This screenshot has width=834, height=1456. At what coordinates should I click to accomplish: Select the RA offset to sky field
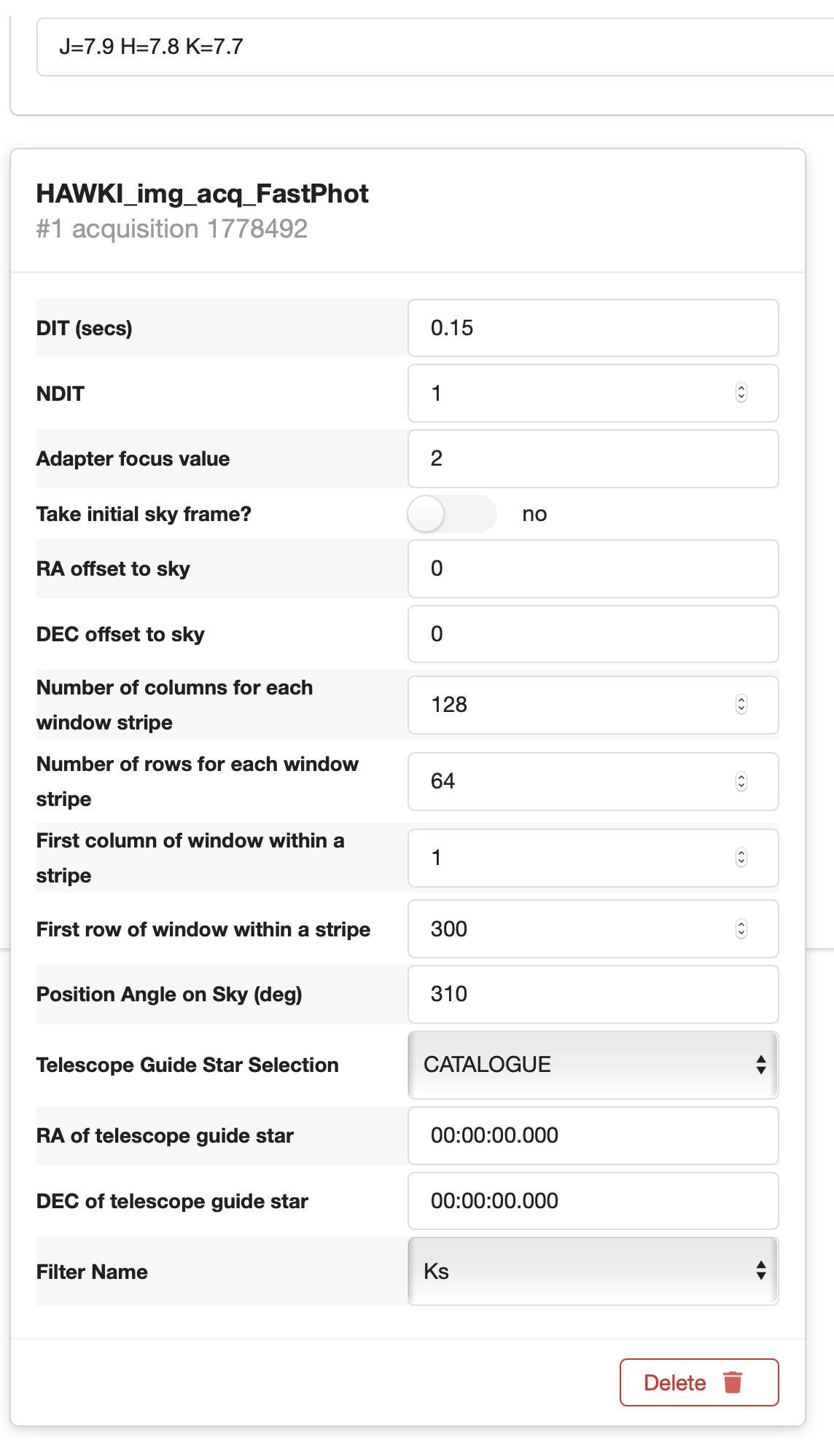593,568
